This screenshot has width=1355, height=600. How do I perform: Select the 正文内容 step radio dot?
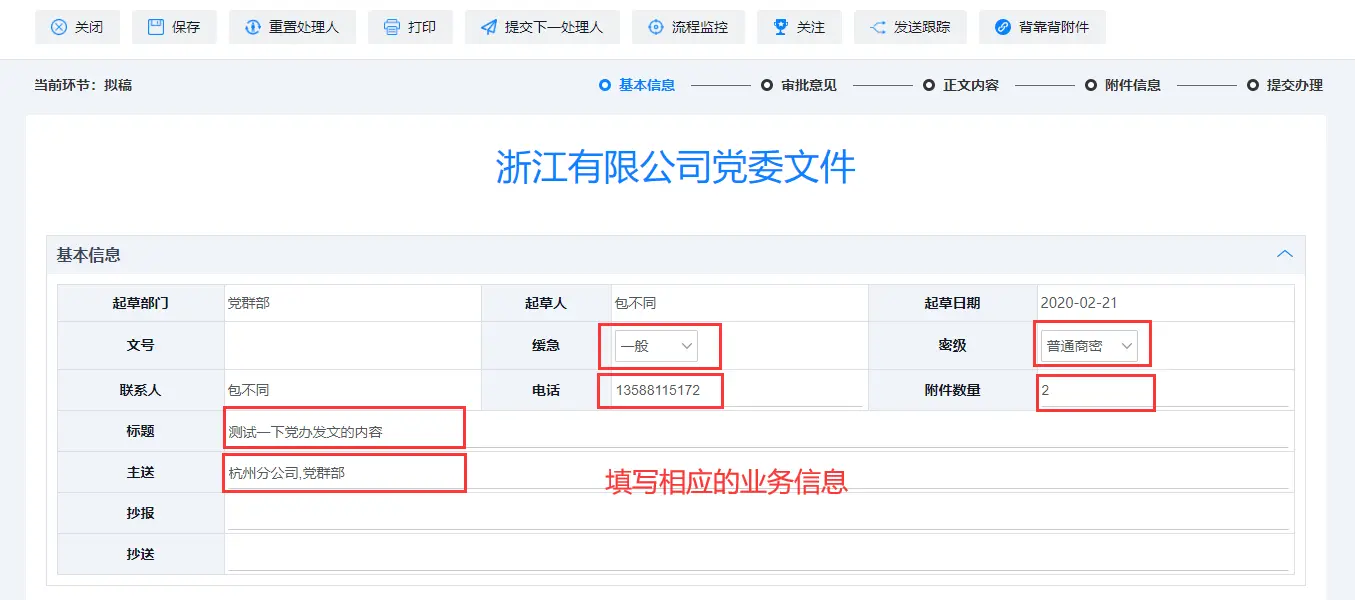coord(929,85)
